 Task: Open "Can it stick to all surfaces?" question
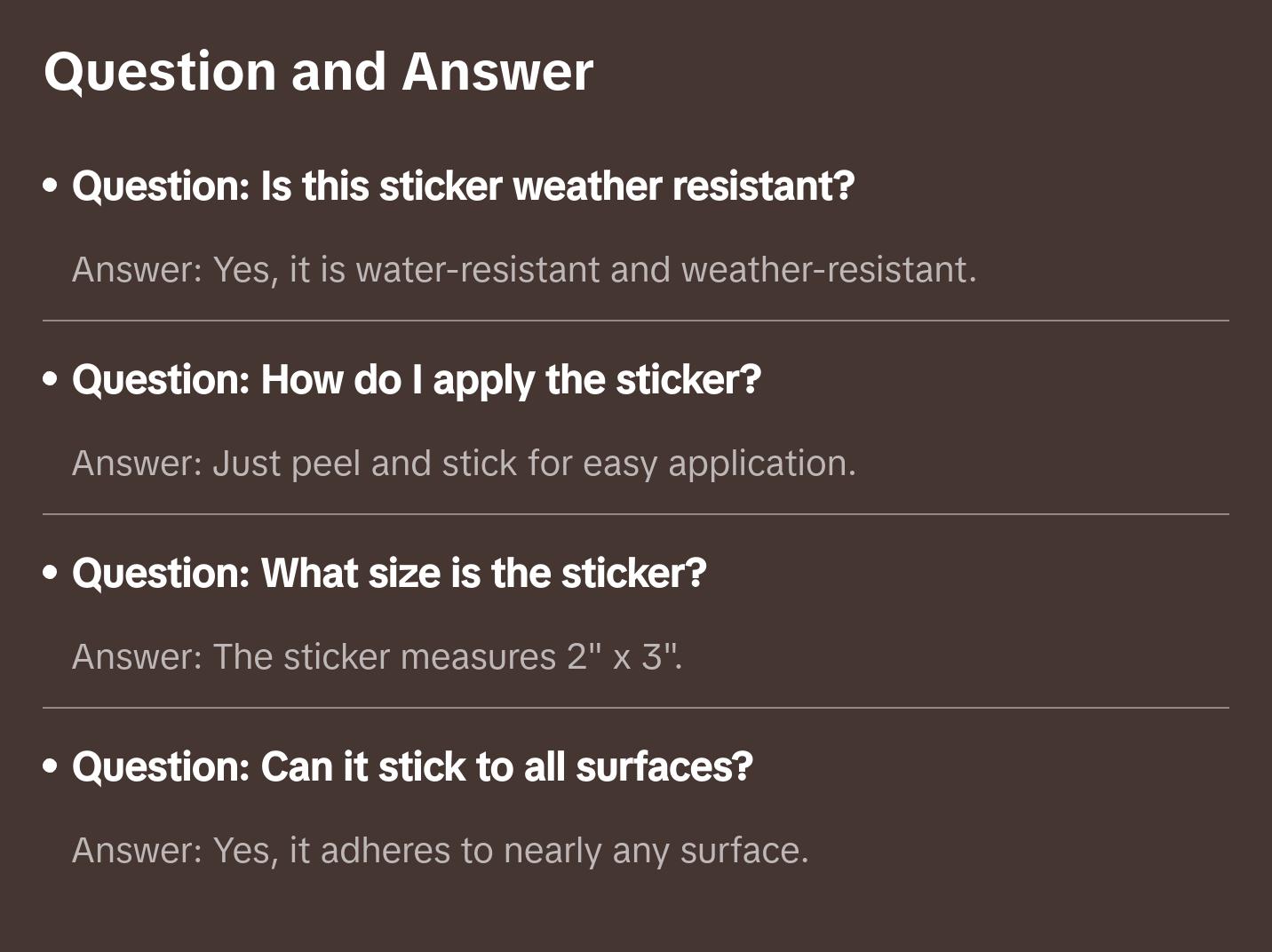[412, 767]
